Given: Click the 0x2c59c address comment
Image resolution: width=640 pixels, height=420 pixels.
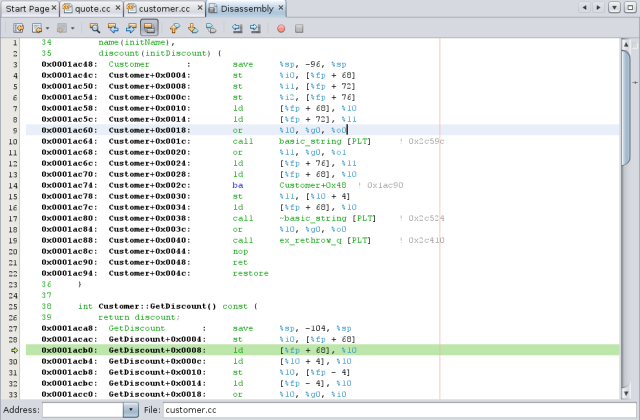Looking at the screenshot, I should (x=422, y=141).
